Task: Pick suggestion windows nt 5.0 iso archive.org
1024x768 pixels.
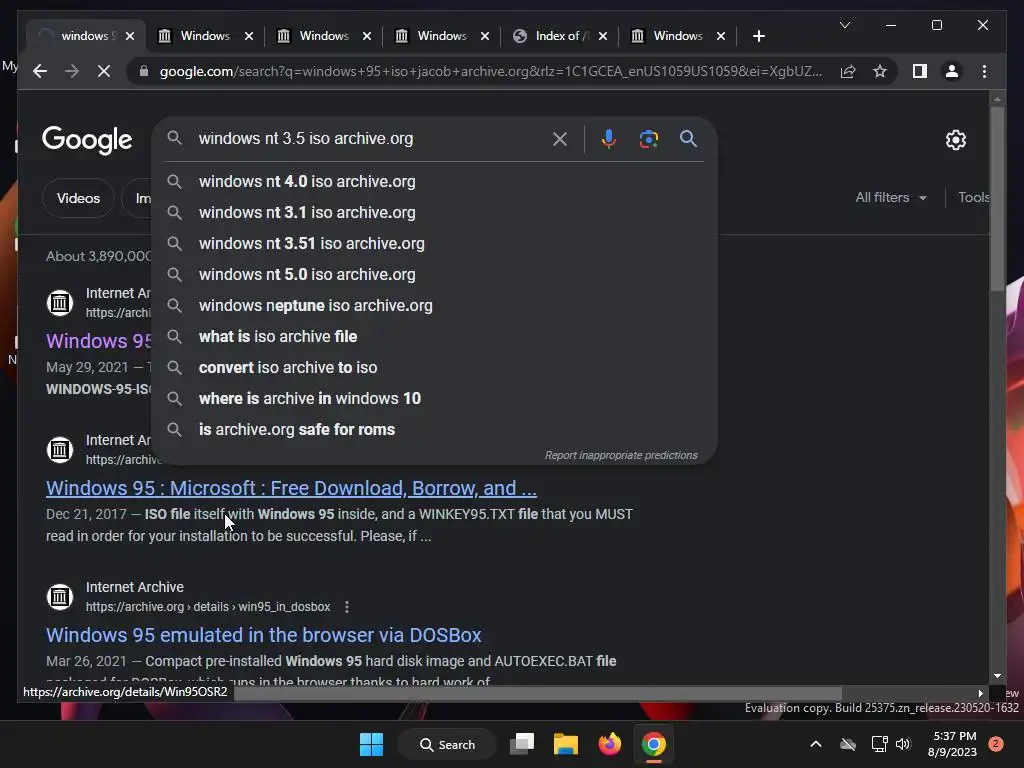Action: click(x=434, y=274)
